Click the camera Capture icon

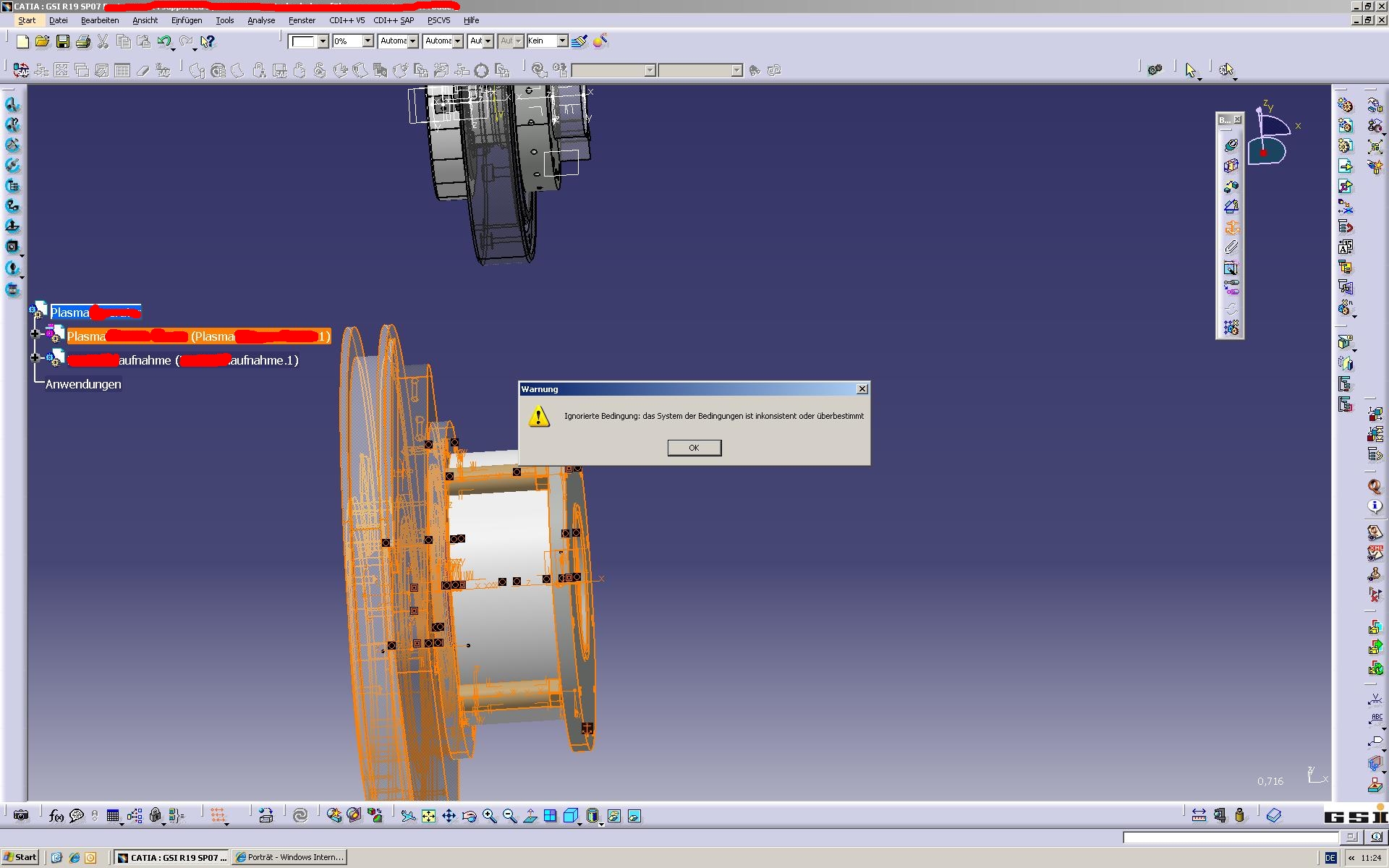21,816
